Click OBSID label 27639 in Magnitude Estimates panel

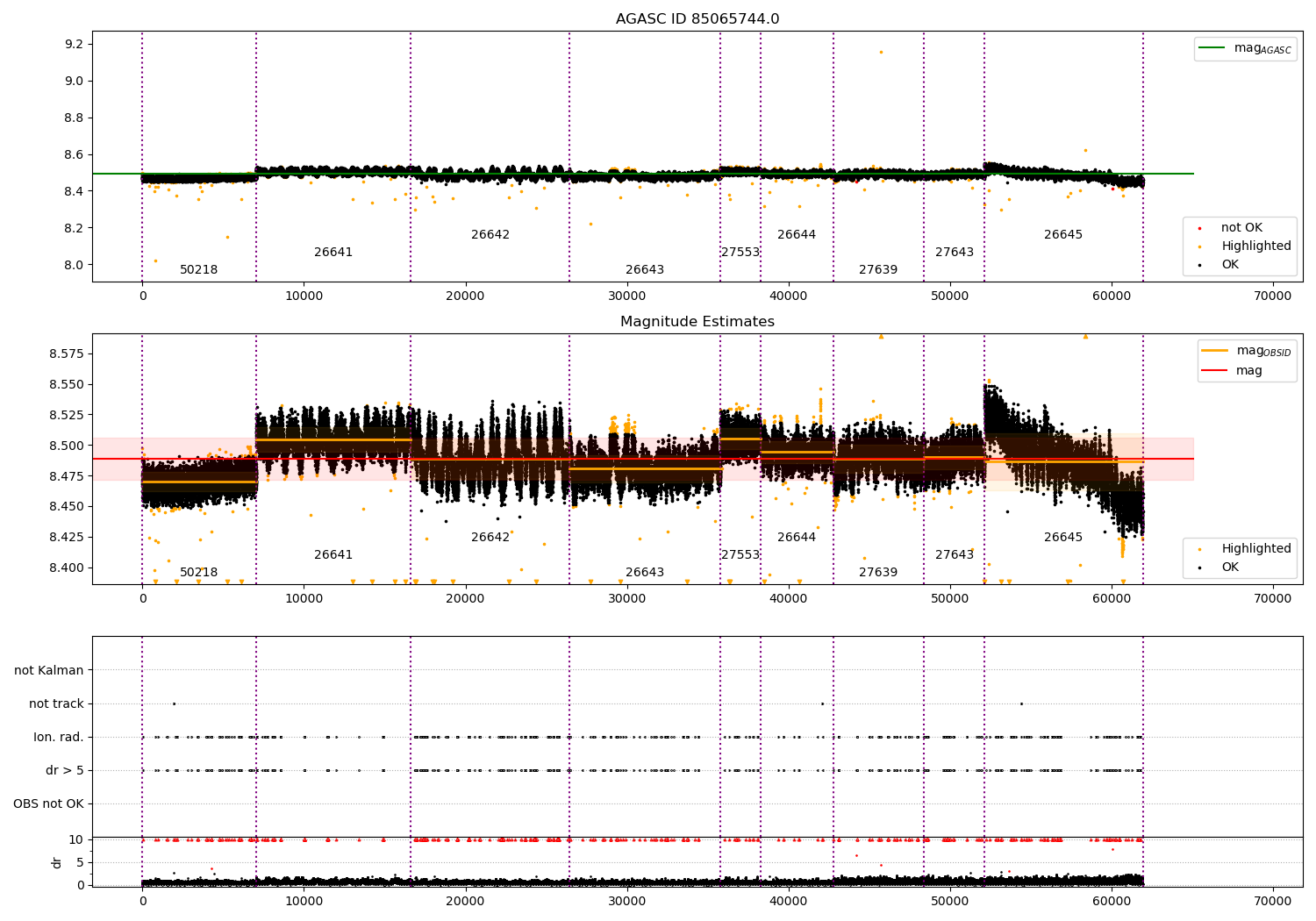(x=878, y=573)
